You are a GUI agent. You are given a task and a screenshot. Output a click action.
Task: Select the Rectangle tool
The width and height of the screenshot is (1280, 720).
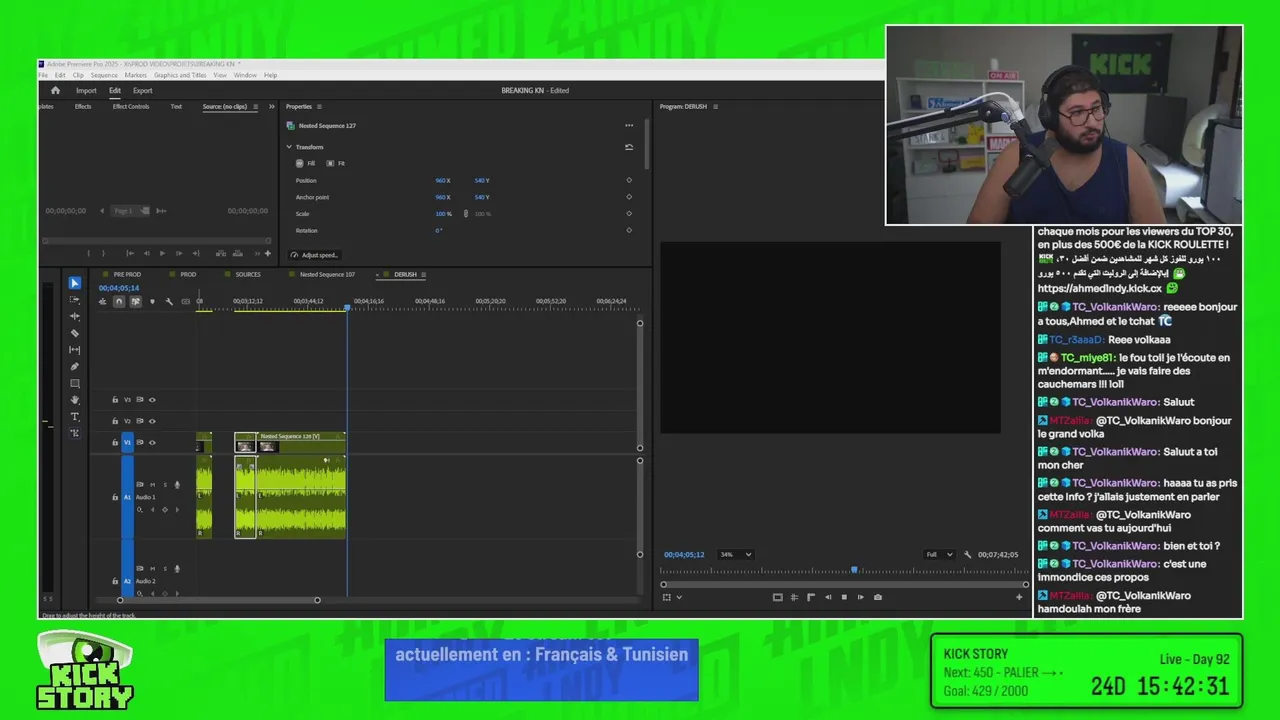click(74, 383)
